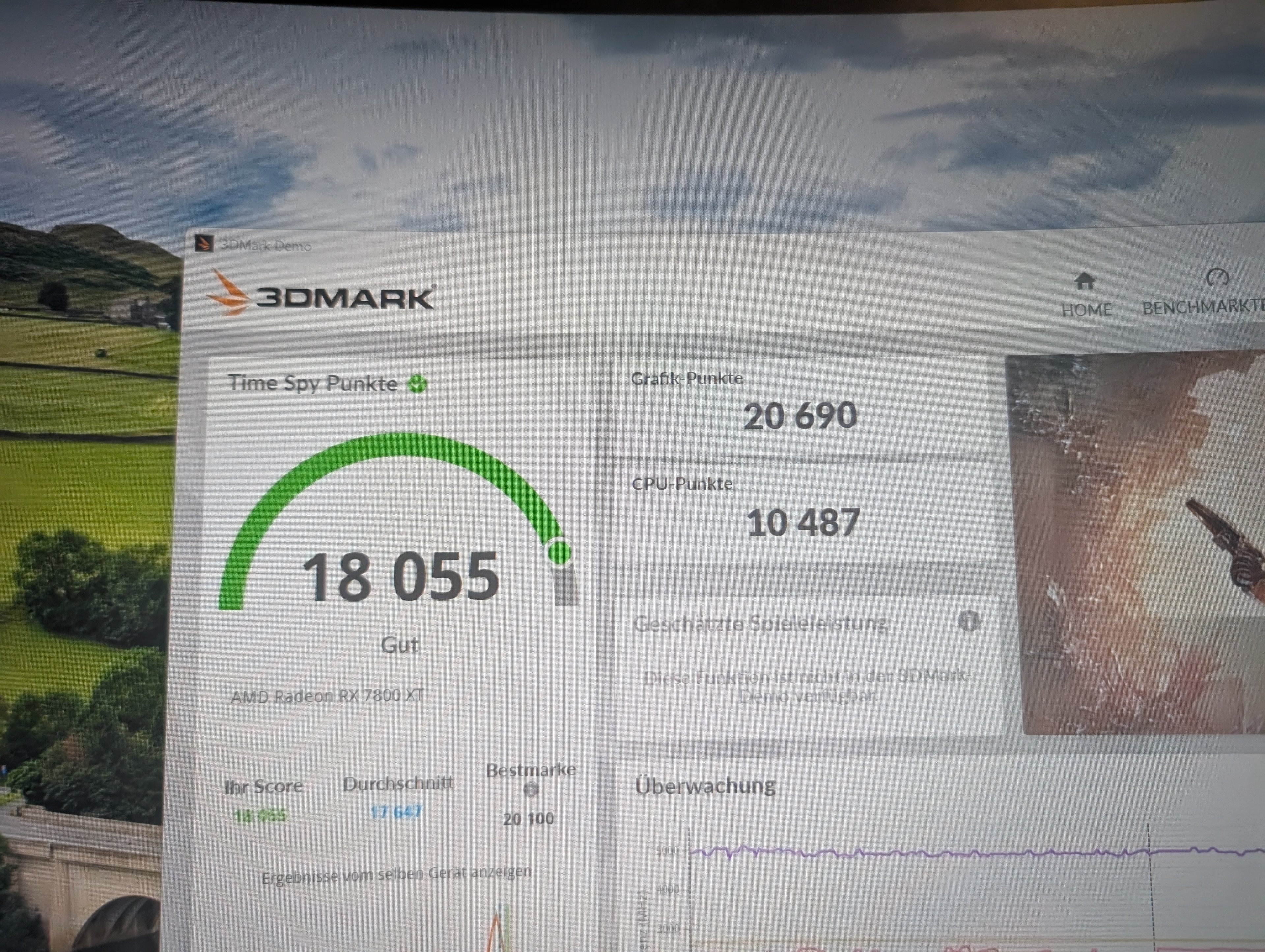The image size is (1265, 952).
Task: Open info icon for Geschätzte Spieleleistung
Action: coord(969,620)
